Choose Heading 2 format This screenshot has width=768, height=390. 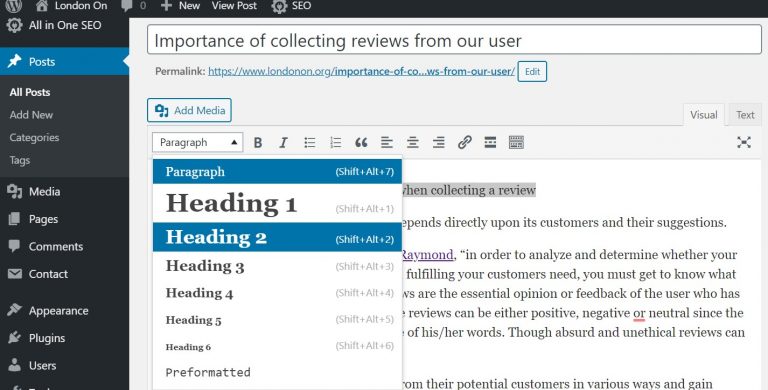[277, 237]
